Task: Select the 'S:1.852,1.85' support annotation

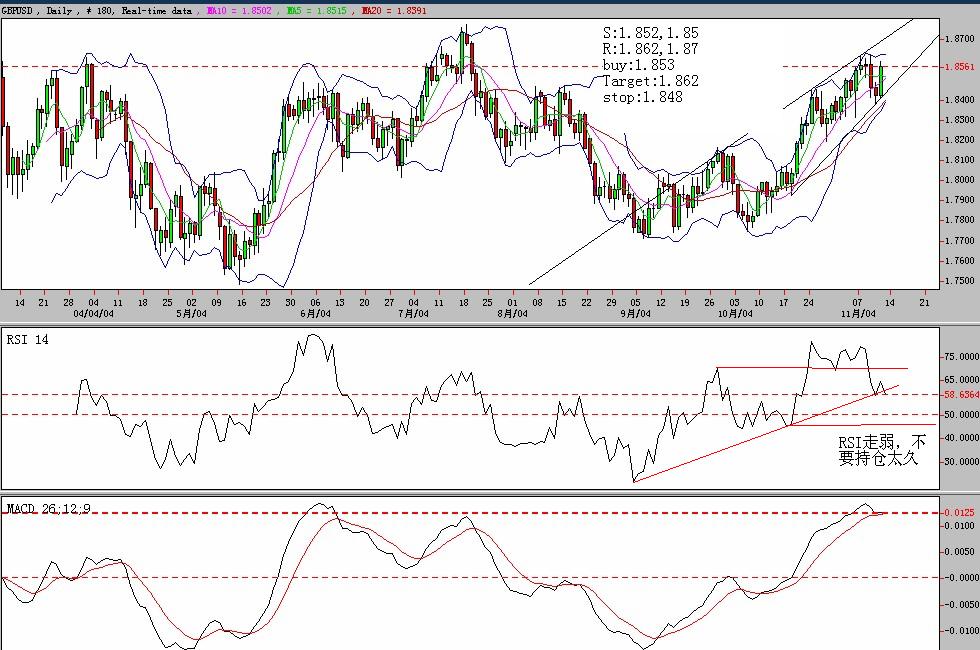Action: coord(650,33)
